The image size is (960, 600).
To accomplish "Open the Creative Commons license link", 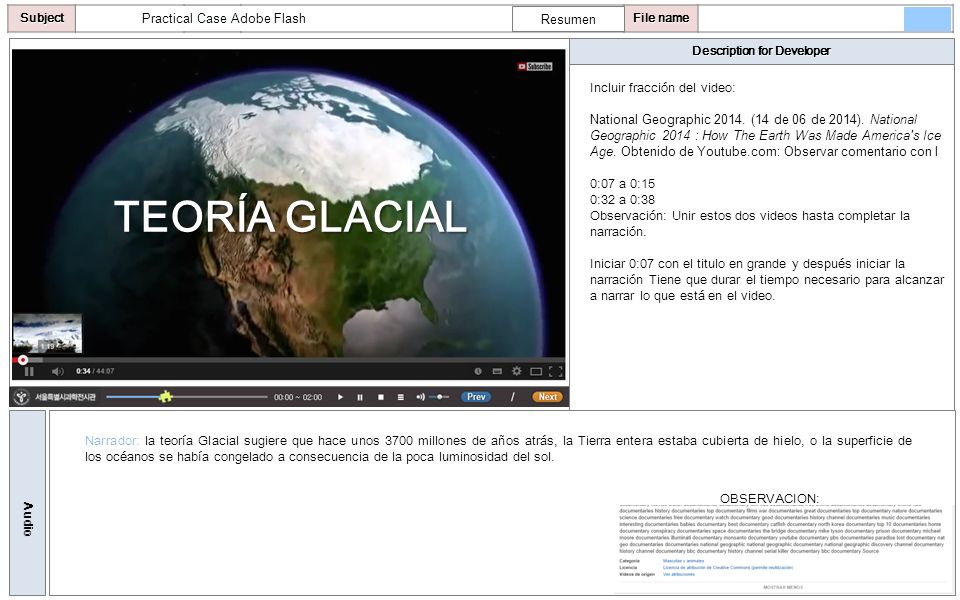I will pos(728,568).
